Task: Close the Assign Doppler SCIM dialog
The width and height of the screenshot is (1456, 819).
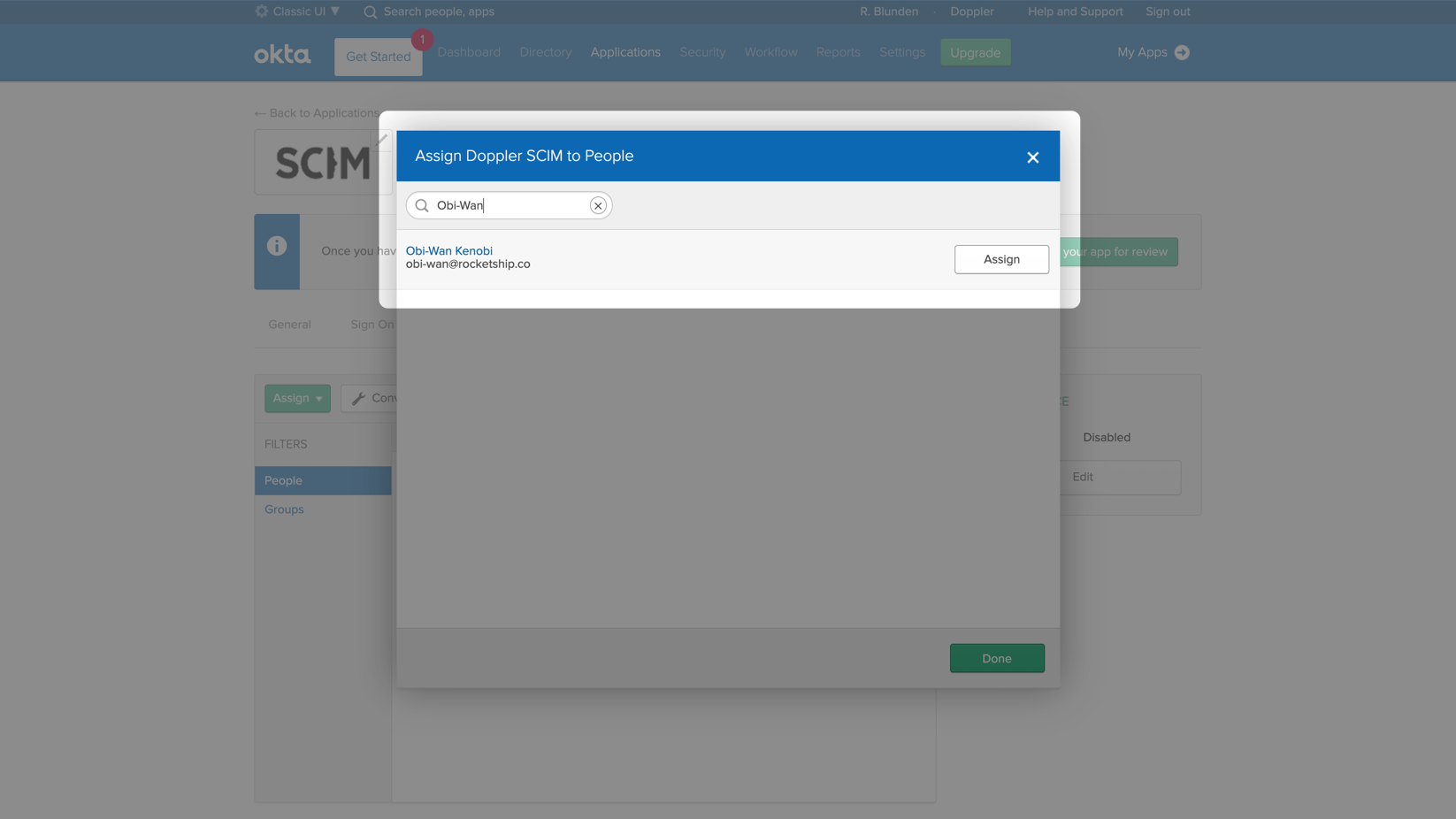Action: pos(1032,157)
